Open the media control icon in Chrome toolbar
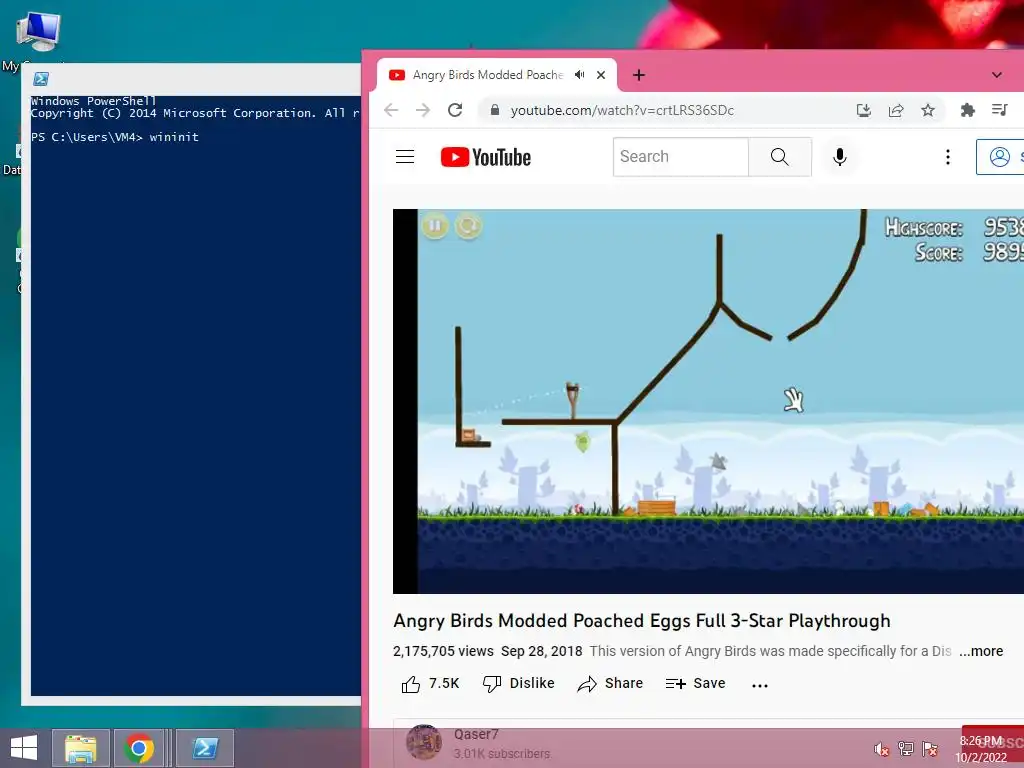 [x=1000, y=110]
